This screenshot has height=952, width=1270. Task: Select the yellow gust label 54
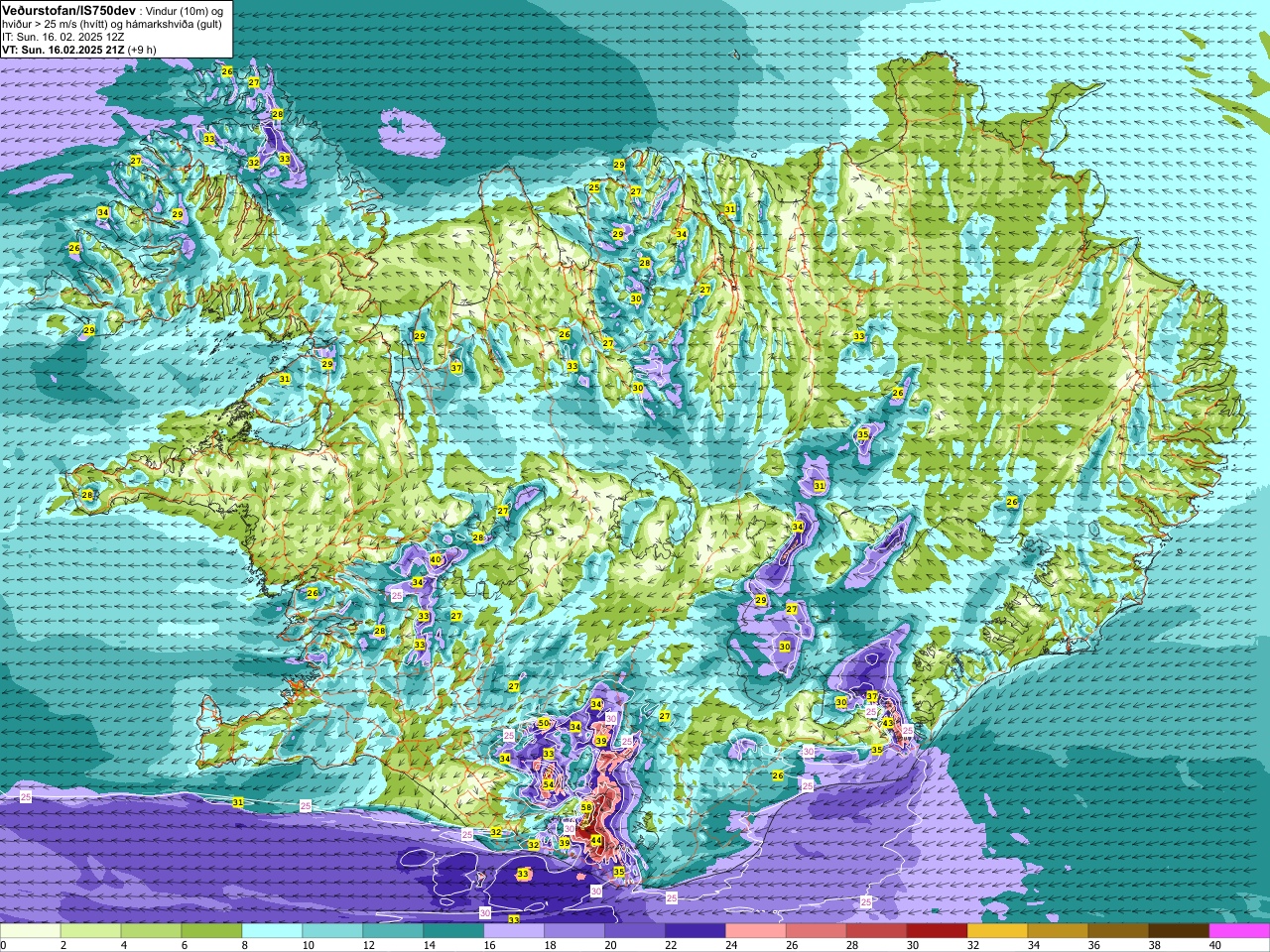[x=548, y=784]
